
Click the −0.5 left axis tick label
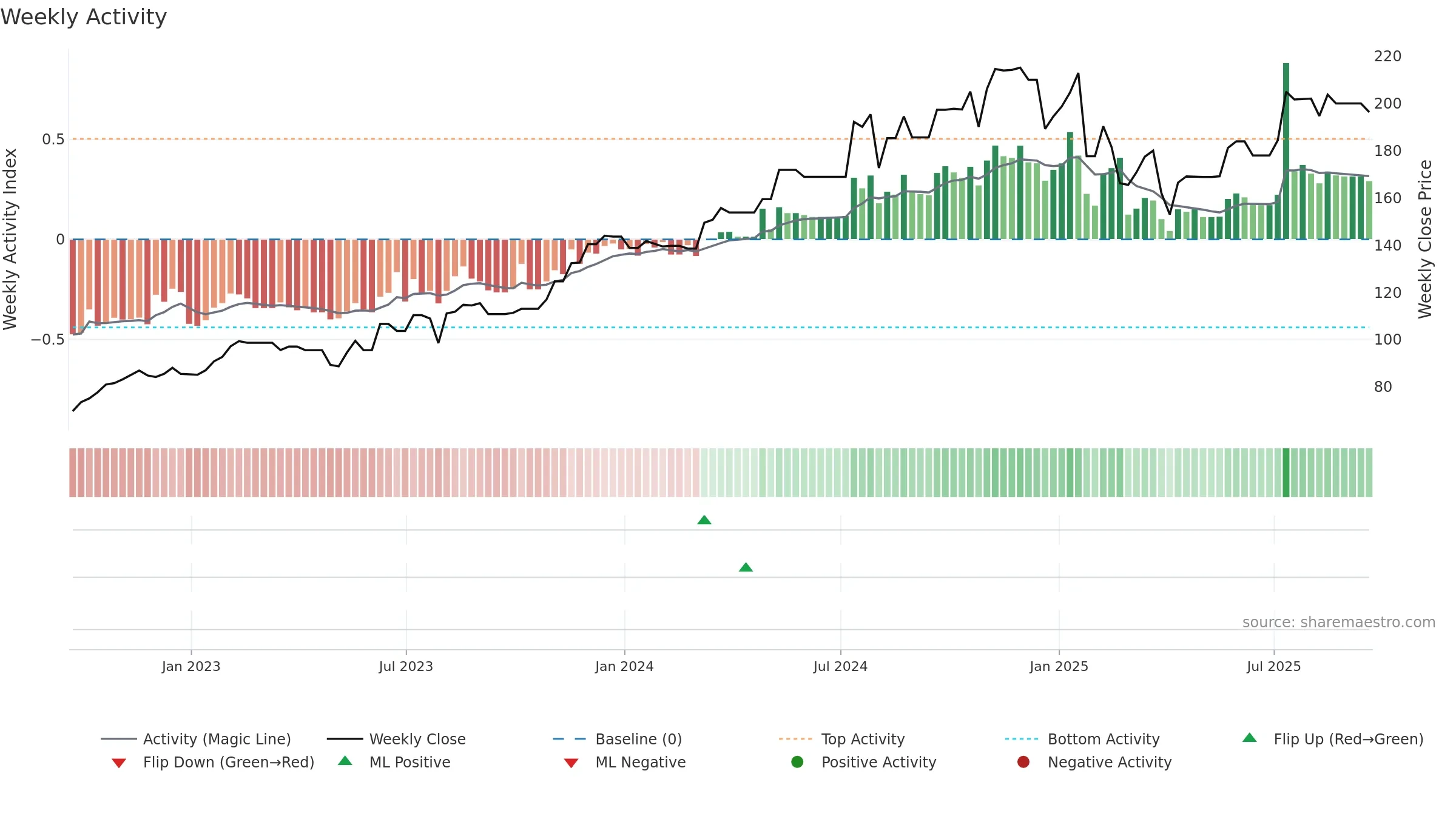(x=47, y=339)
